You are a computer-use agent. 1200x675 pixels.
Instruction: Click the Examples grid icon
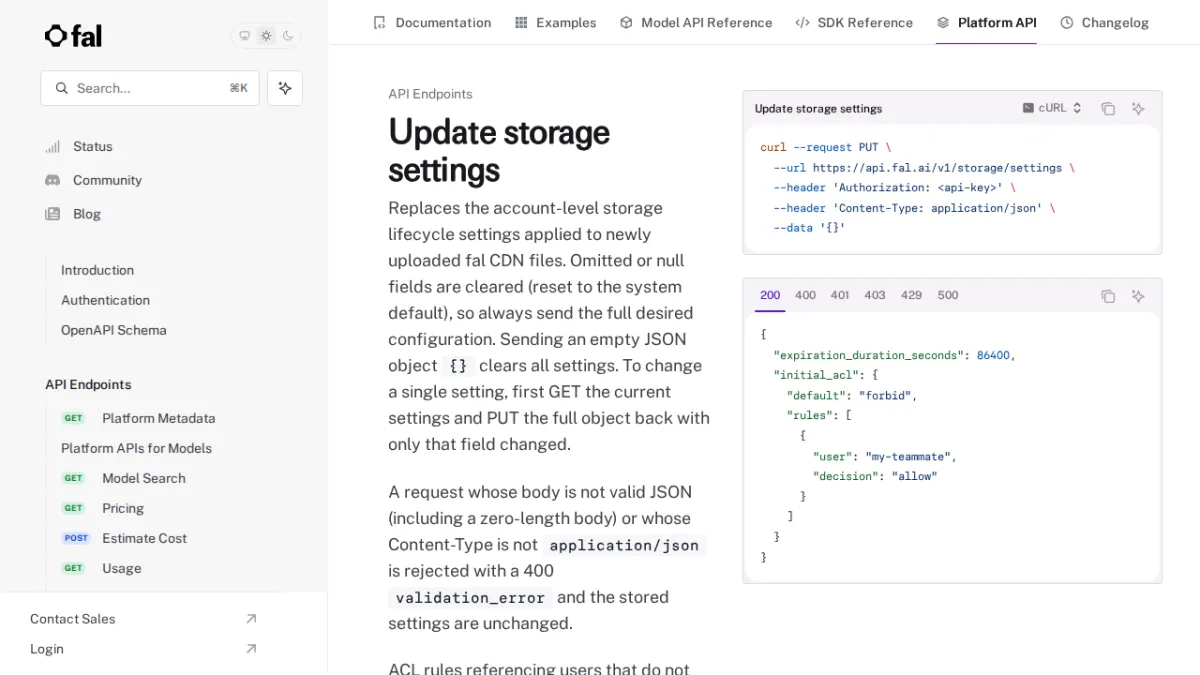[x=521, y=22]
